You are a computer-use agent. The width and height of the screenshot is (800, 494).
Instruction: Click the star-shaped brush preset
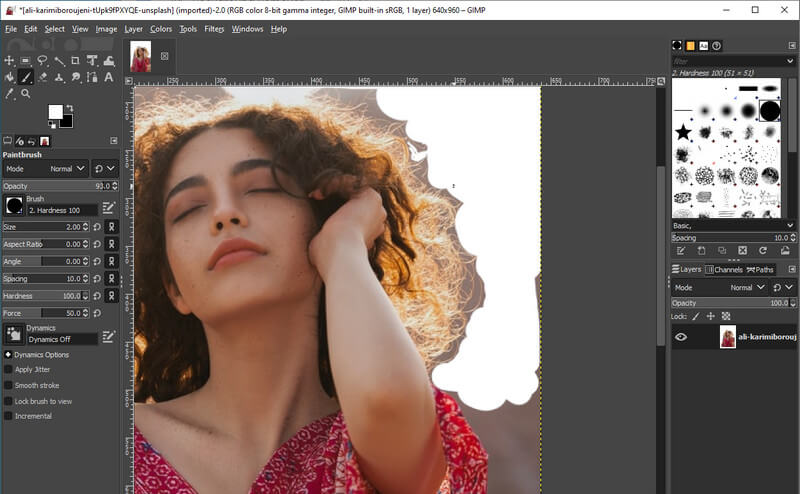coord(683,132)
